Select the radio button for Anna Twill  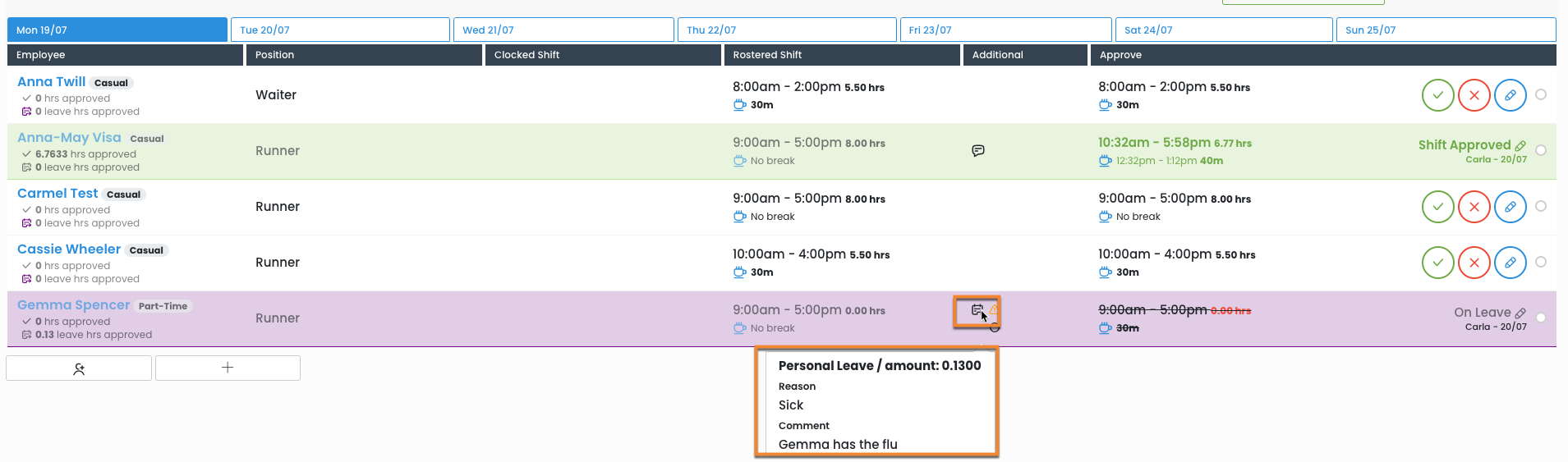[1541, 94]
